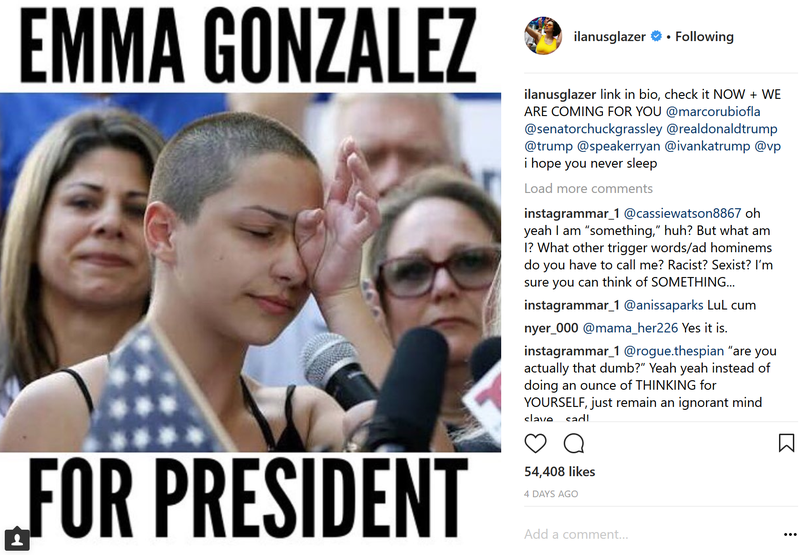This screenshot has height=555, width=800.
Task: Open the @rogue.thespian mention
Action: point(673,351)
